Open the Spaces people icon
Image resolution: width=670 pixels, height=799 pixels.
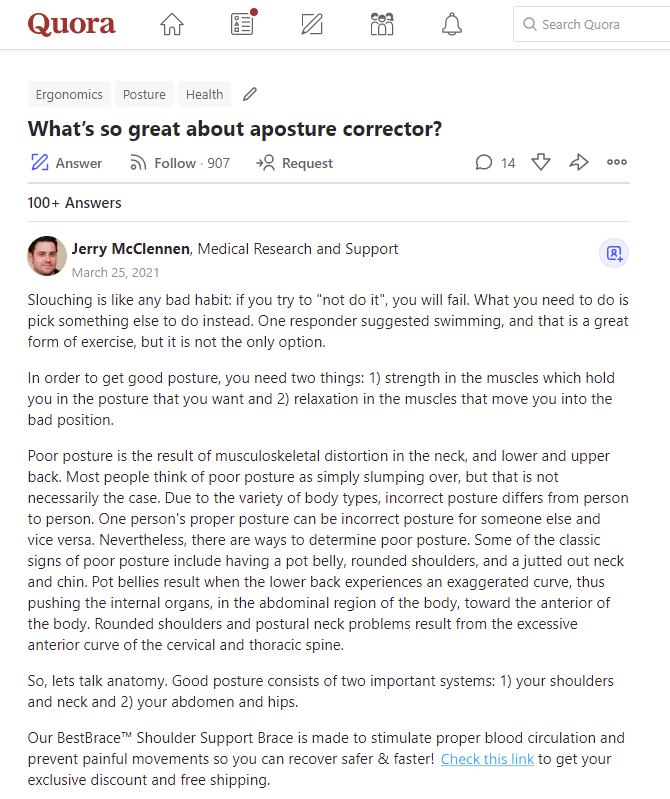(382, 24)
